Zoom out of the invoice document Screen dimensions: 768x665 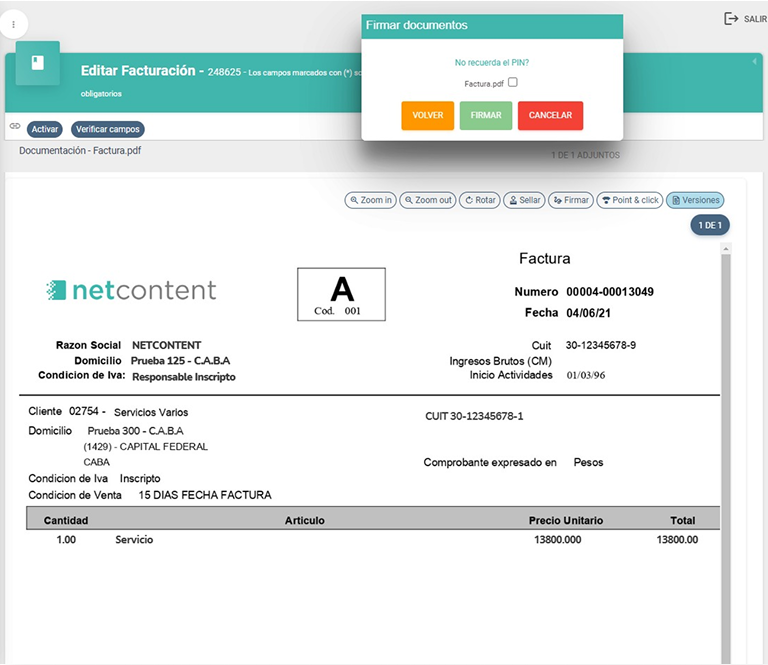[x=427, y=200]
